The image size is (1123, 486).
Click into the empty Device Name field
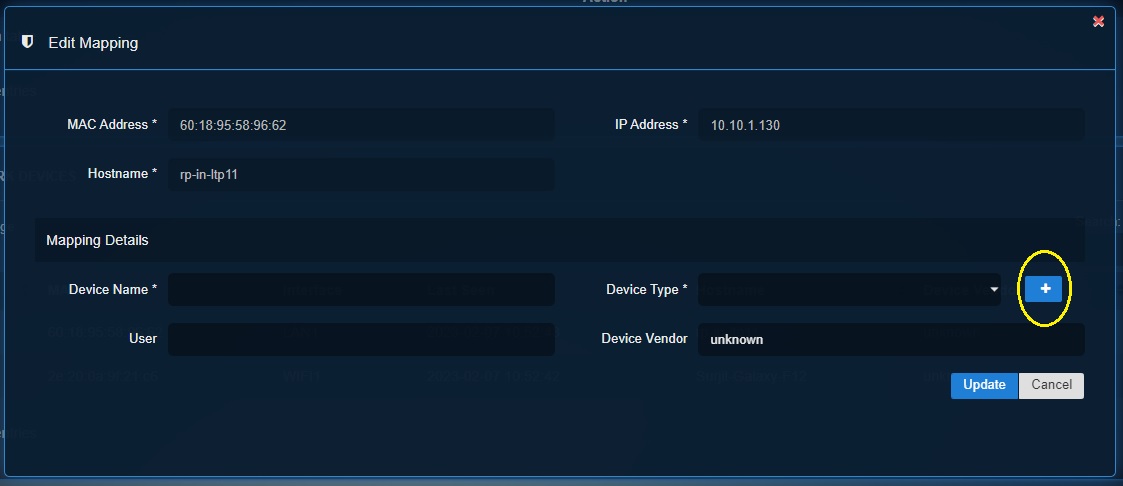[361, 289]
